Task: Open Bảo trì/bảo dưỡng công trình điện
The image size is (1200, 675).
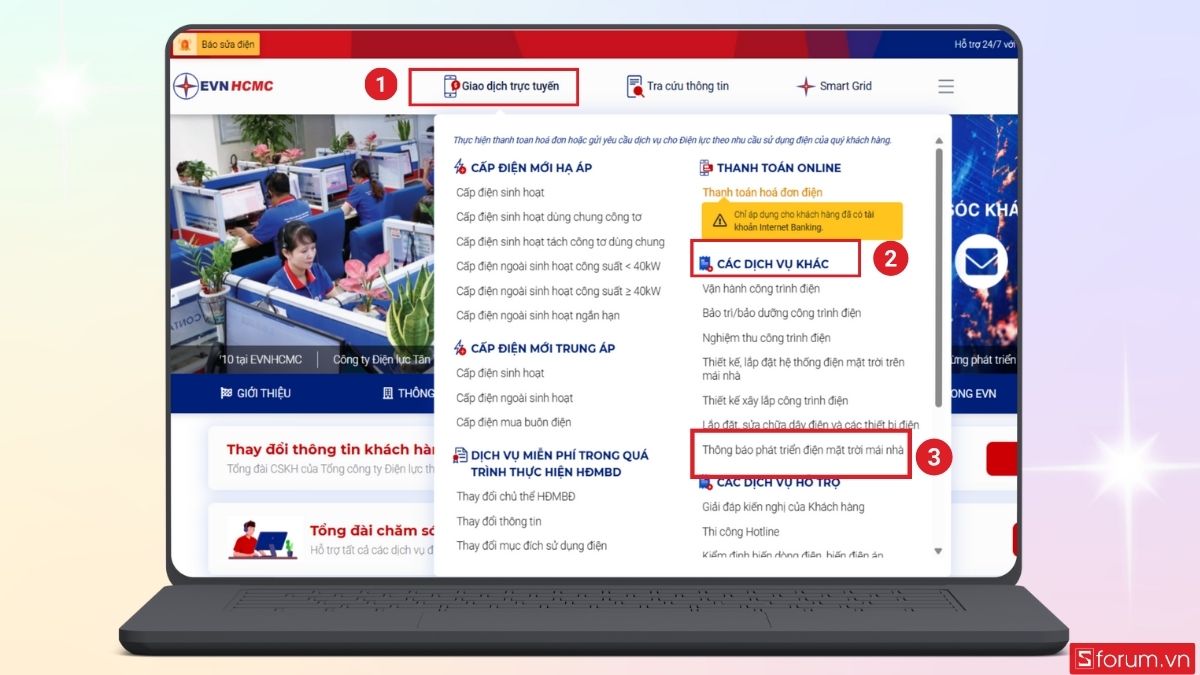Action: (x=782, y=313)
